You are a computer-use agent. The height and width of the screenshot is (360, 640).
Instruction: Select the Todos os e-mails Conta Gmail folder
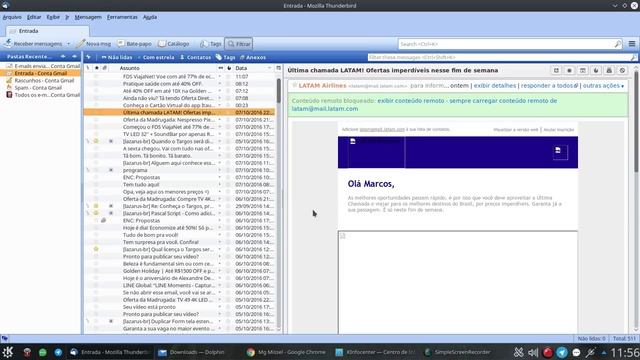[x=43, y=95]
